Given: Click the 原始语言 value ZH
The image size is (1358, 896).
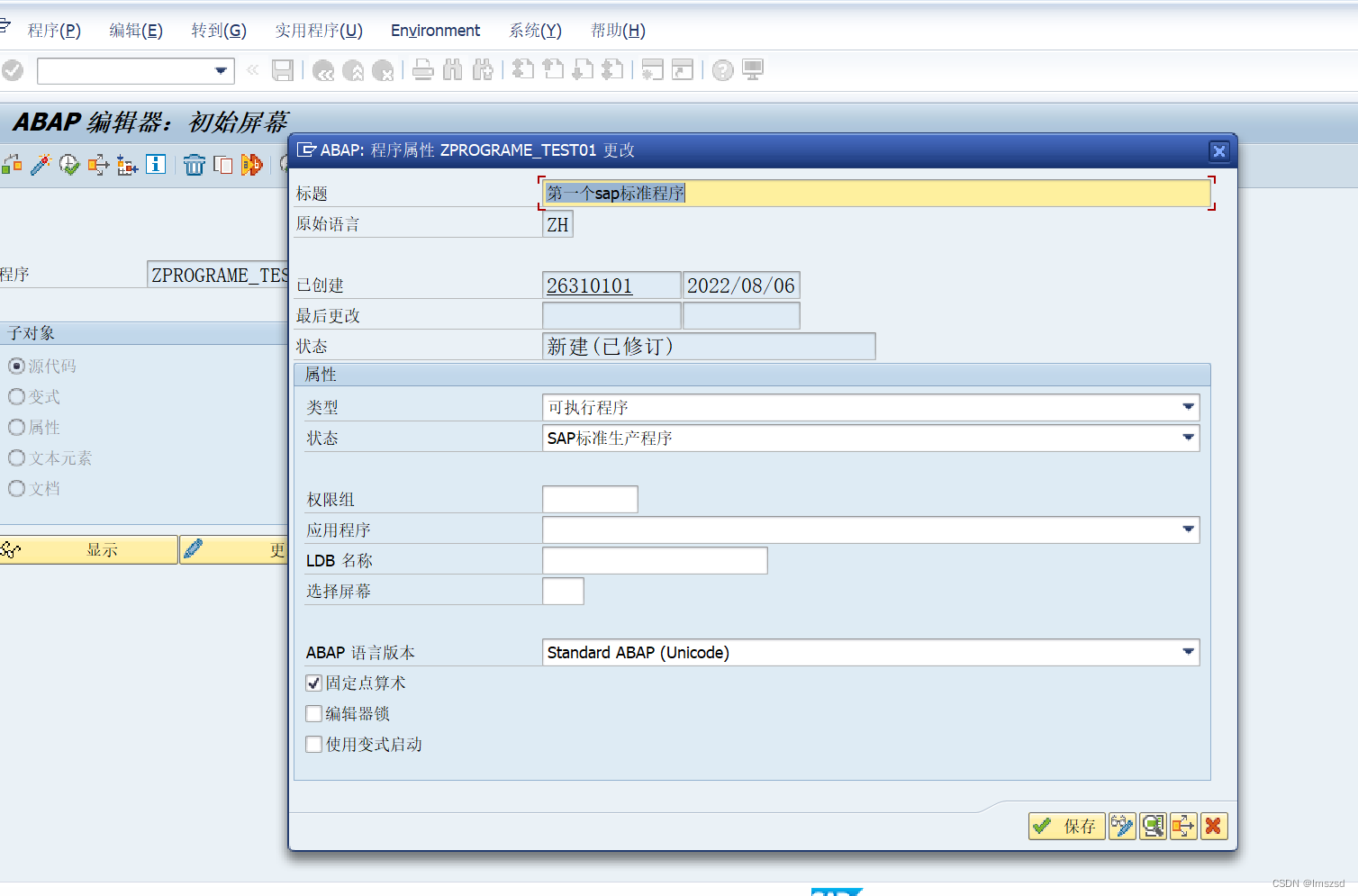Looking at the screenshot, I should [557, 224].
